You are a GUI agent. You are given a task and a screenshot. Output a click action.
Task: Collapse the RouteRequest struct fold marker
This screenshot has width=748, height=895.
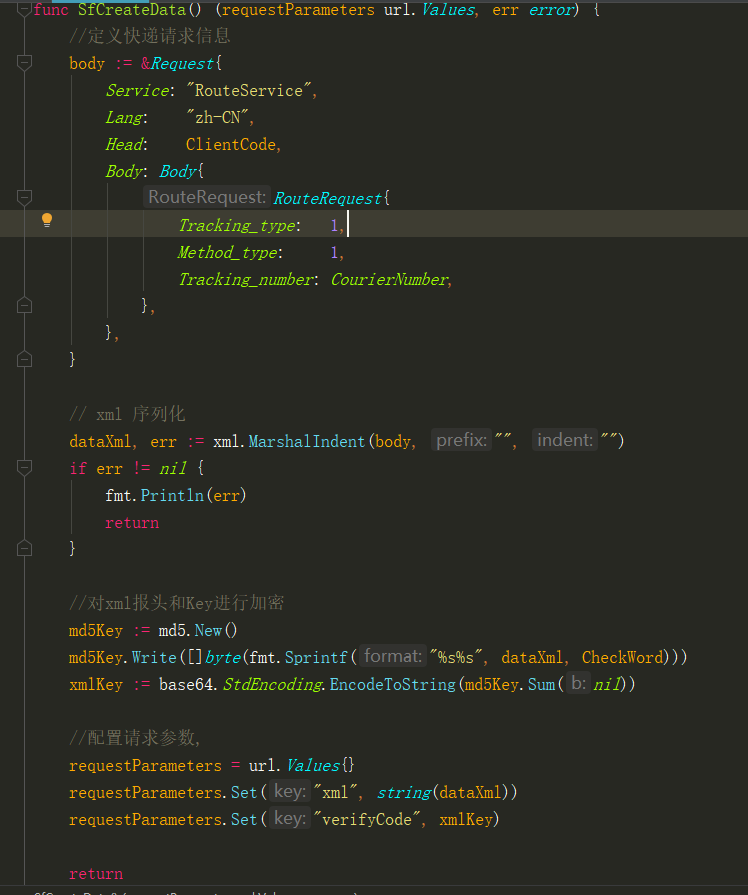click(x=24, y=197)
